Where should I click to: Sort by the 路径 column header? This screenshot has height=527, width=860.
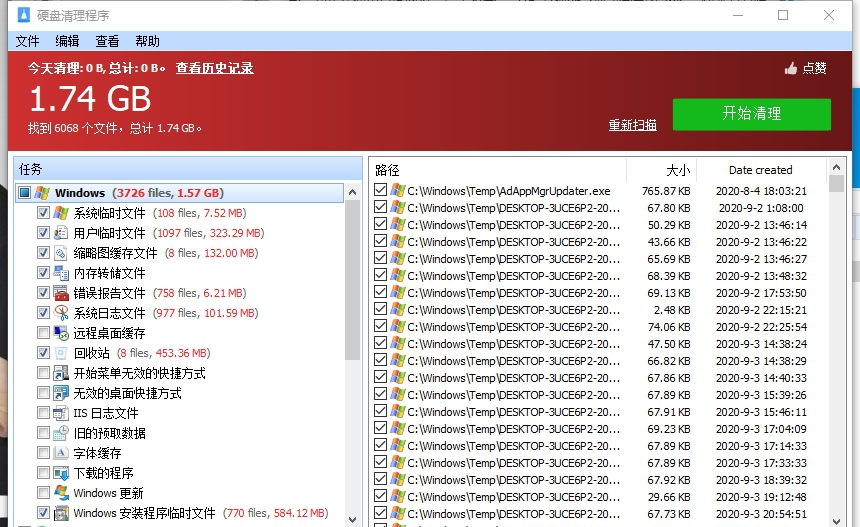pos(497,170)
